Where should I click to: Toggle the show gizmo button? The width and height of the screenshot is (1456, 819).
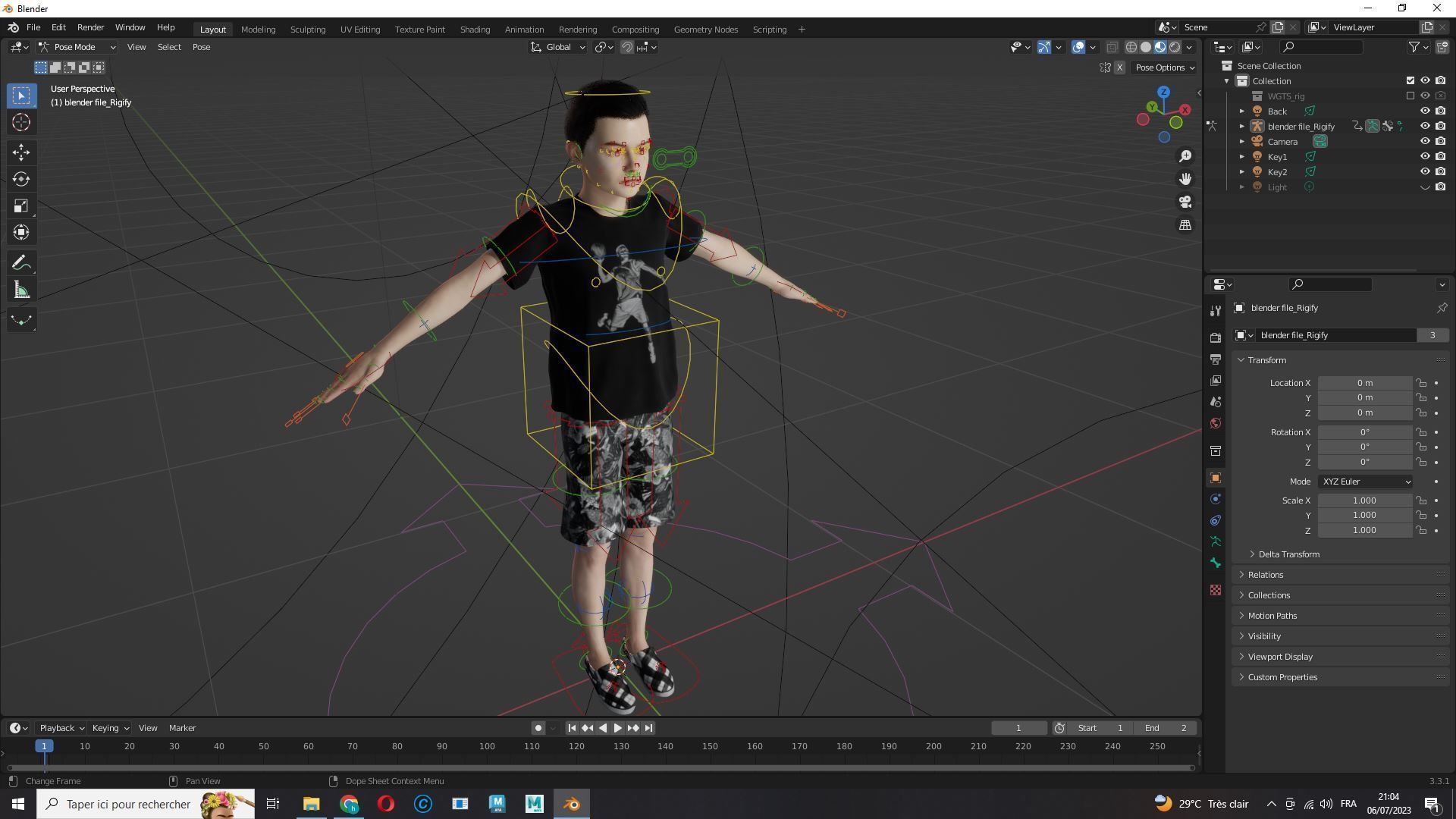click(1044, 47)
